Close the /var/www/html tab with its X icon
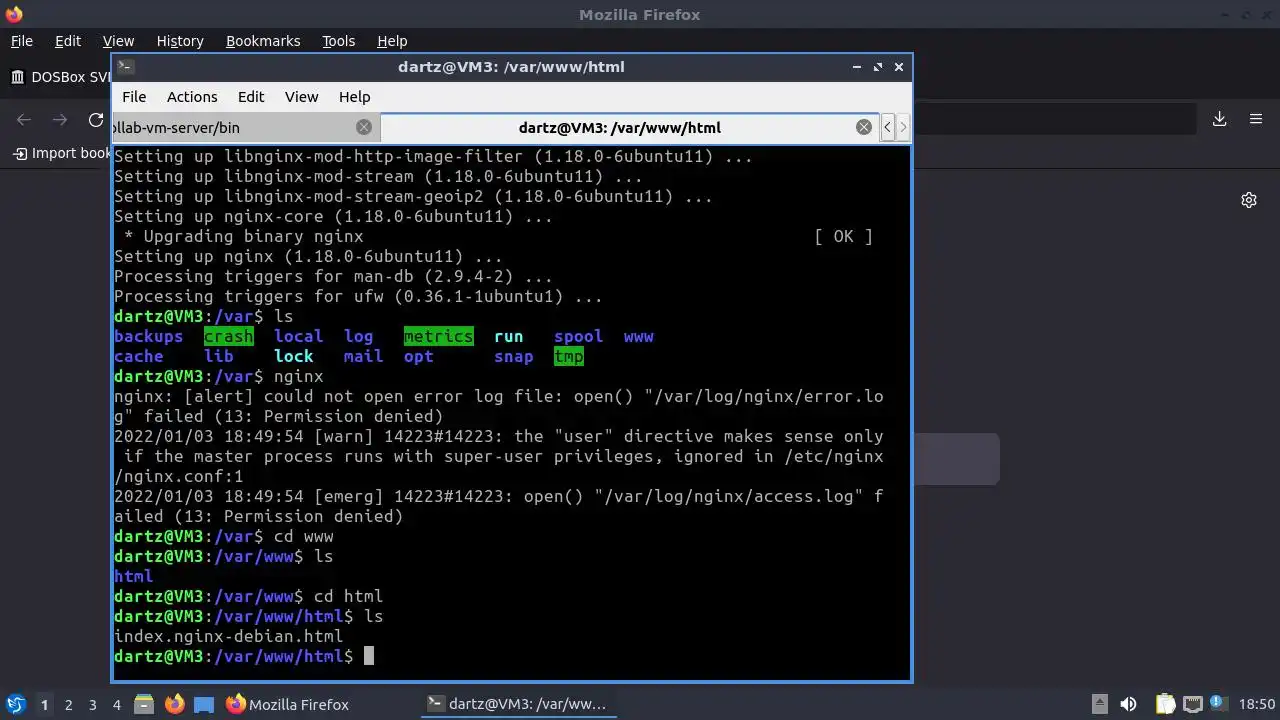 coord(864,127)
